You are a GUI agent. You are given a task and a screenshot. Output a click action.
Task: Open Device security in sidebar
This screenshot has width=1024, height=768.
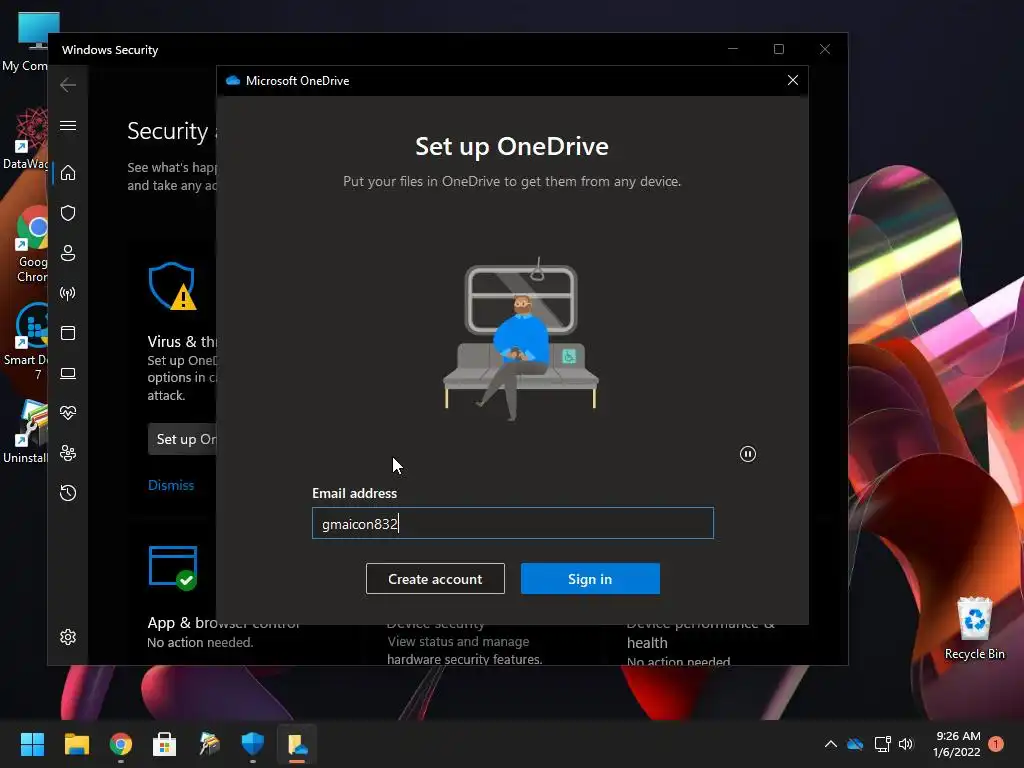click(68, 373)
